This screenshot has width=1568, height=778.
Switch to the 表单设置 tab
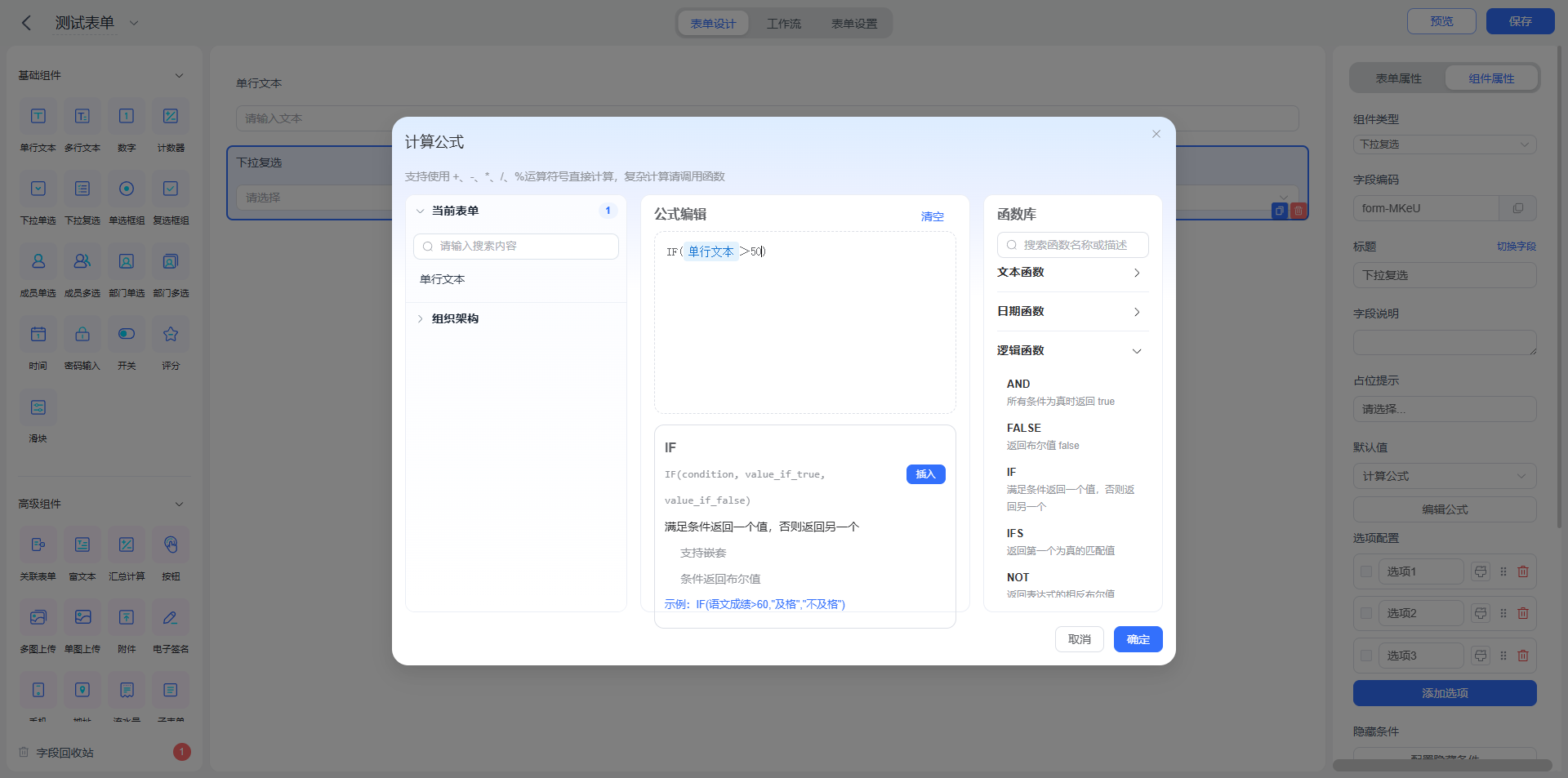tap(854, 24)
